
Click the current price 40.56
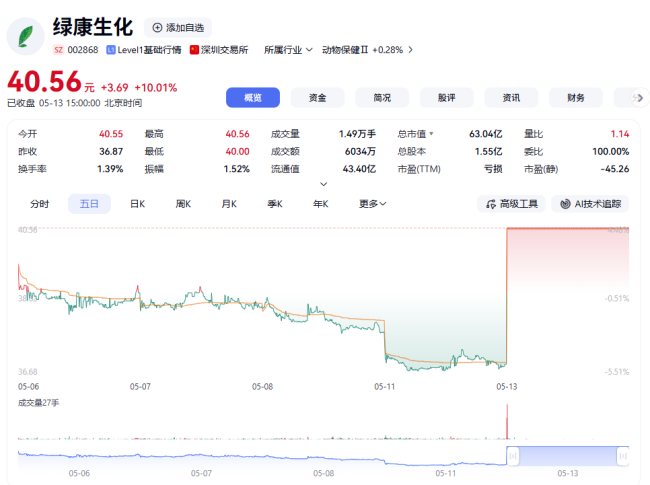(x=44, y=81)
